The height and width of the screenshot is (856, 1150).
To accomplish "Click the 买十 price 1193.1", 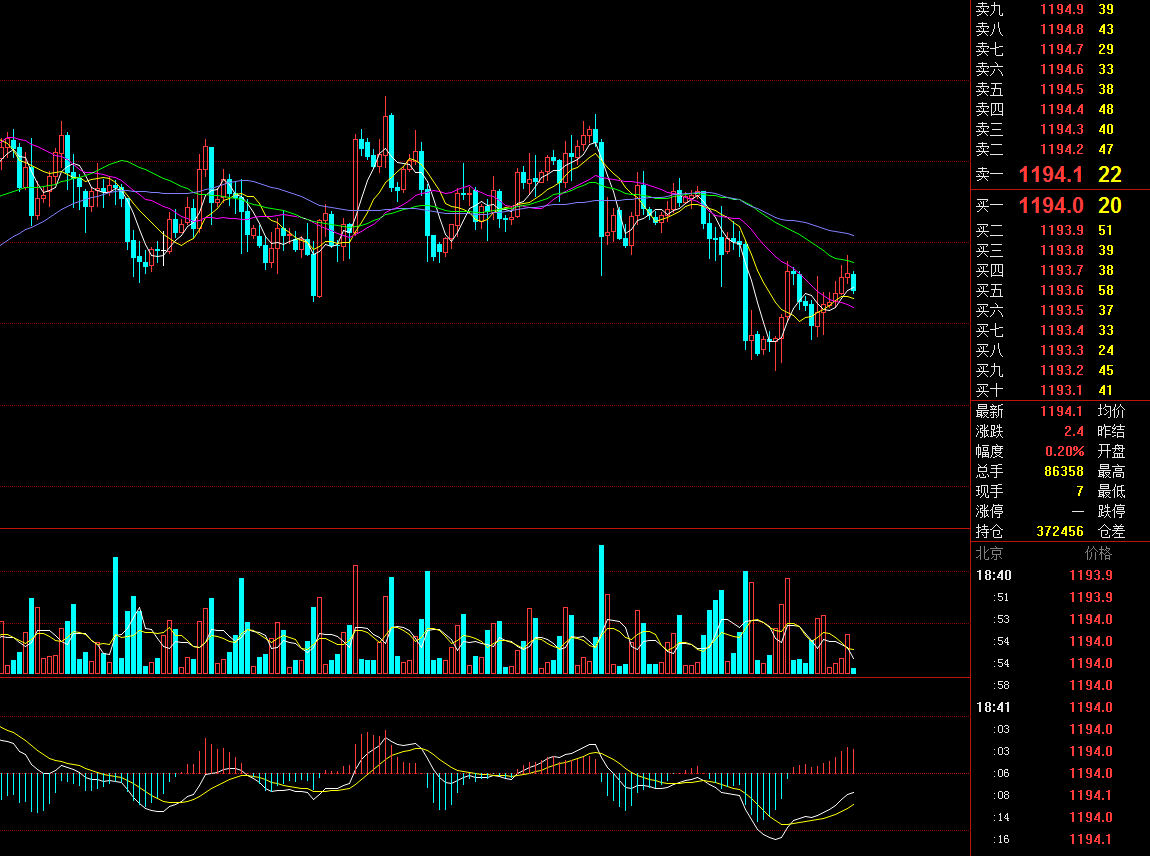I will point(1061,390).
